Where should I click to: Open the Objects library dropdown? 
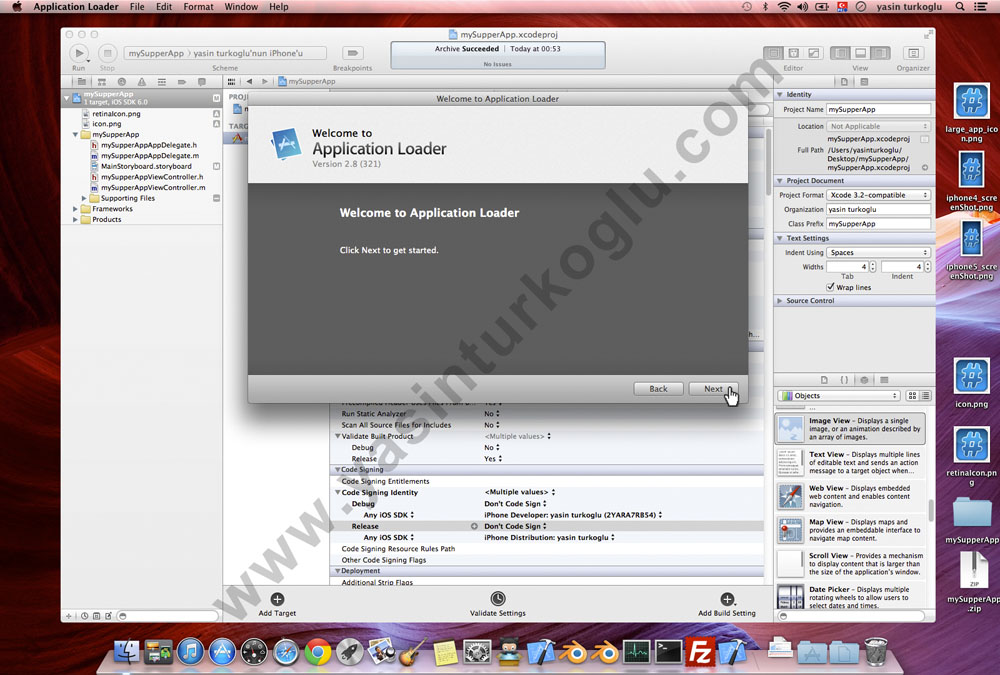coord(839,396)
